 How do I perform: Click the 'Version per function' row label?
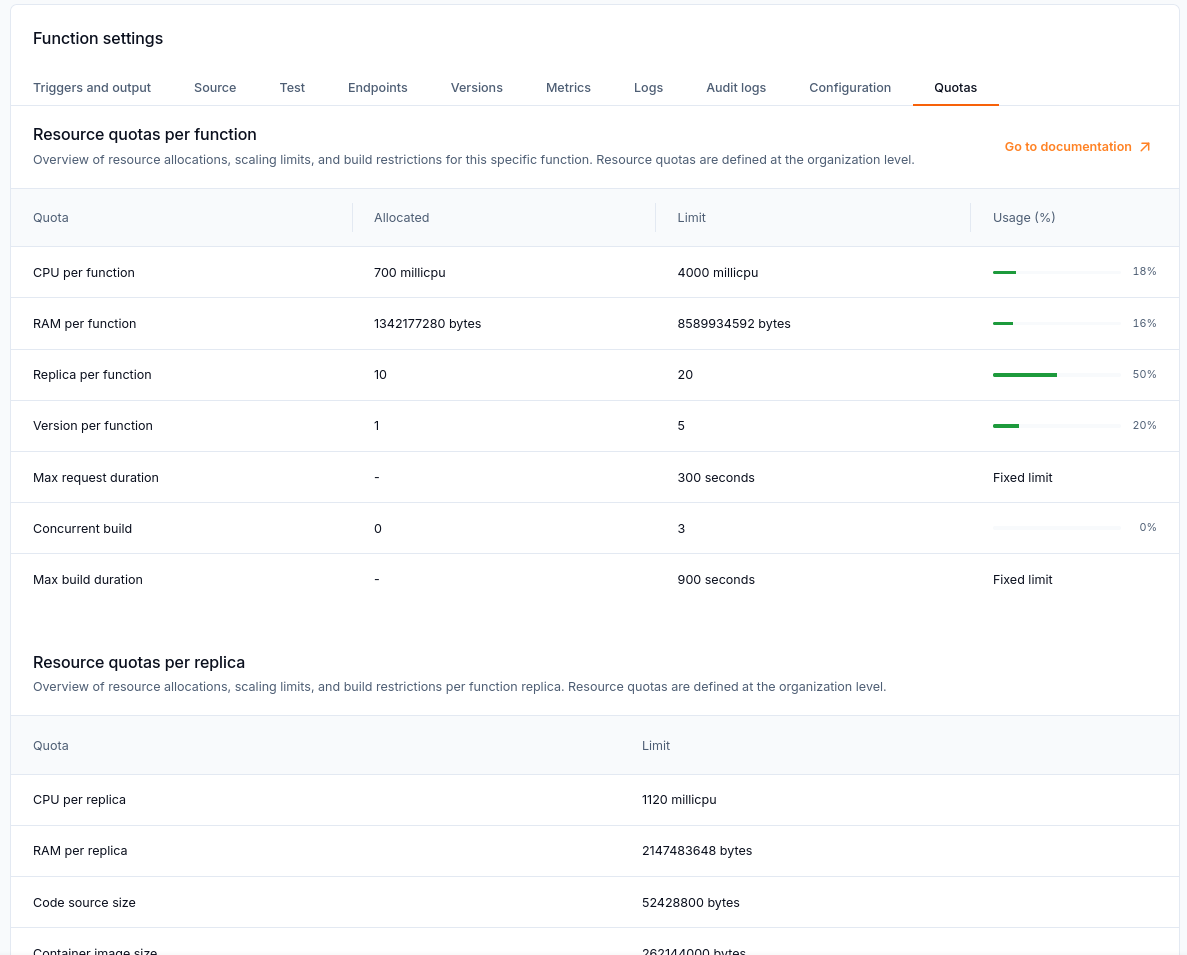click(93, 426)
